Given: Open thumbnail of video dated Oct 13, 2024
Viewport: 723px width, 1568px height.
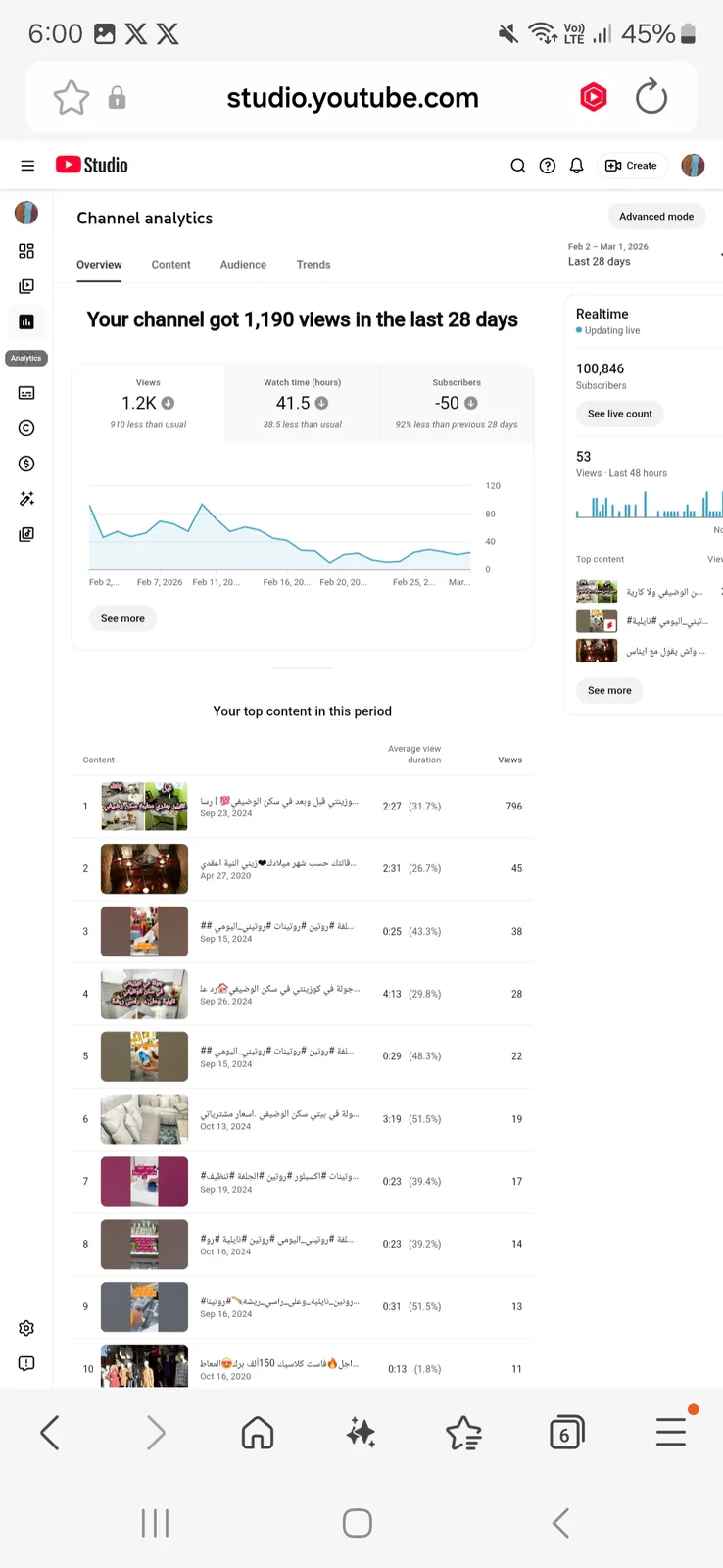Looking at the screenshot, I should pyautogui.click(x=144, y=1119).
